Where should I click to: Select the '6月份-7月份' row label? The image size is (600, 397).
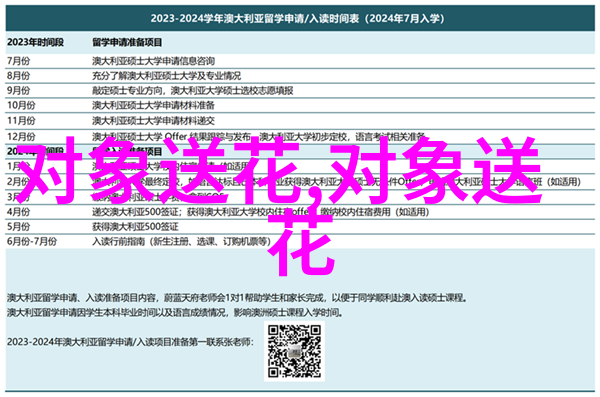click(32, 242)
